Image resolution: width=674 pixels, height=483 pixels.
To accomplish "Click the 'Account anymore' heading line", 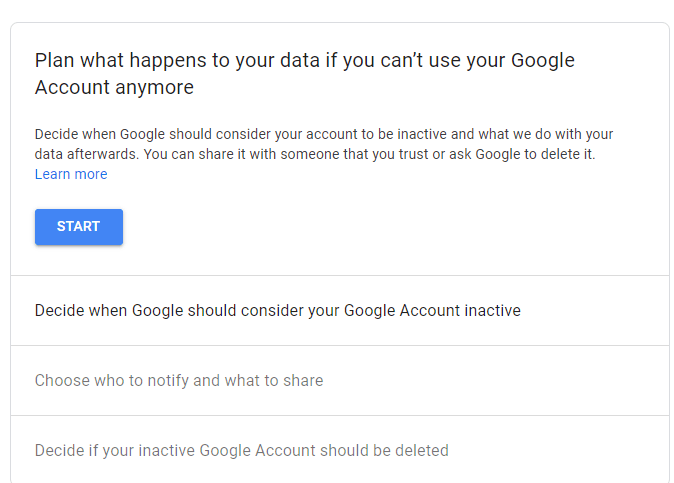I will [114, 87].
